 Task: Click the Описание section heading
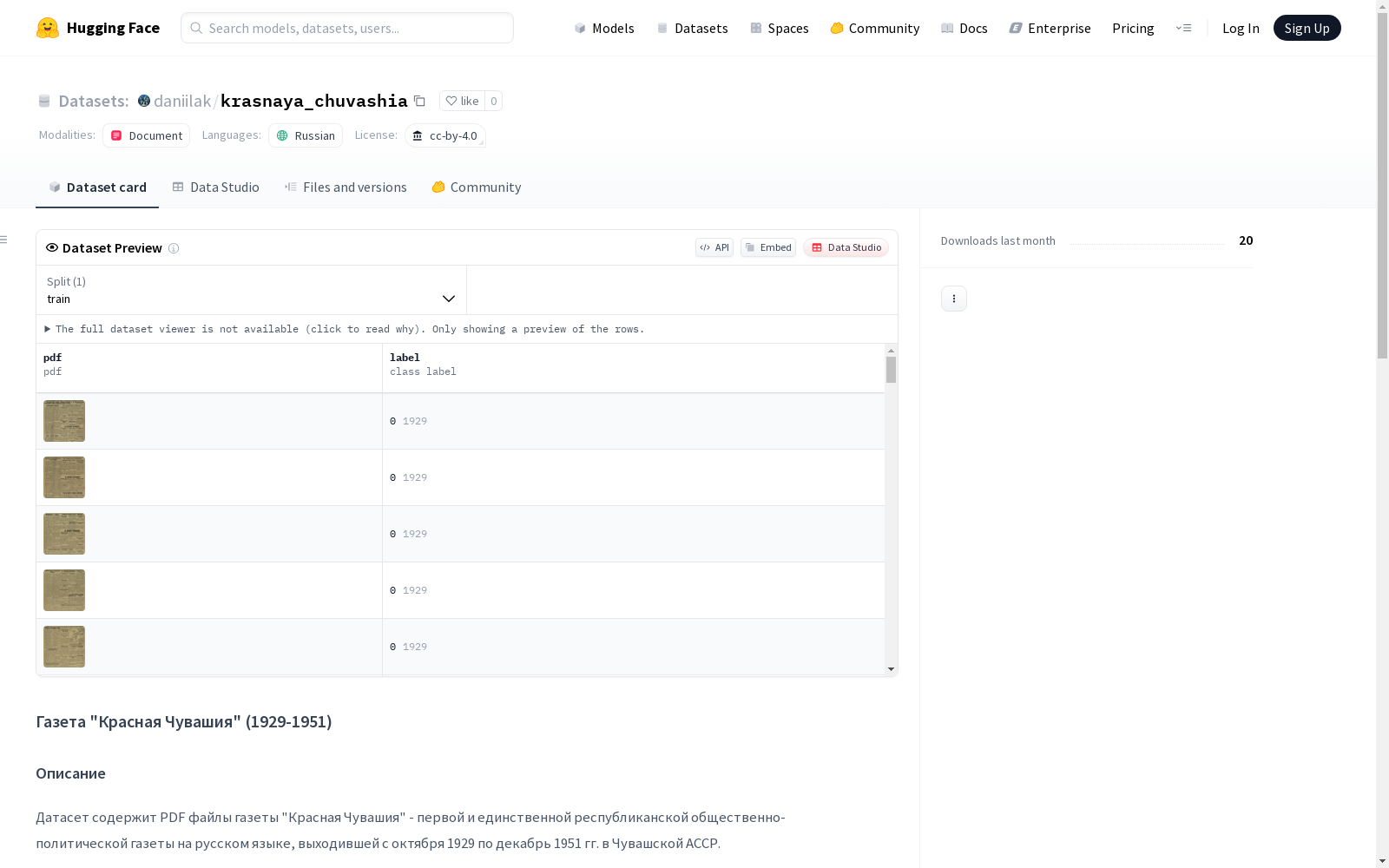(x=70, y=773)
